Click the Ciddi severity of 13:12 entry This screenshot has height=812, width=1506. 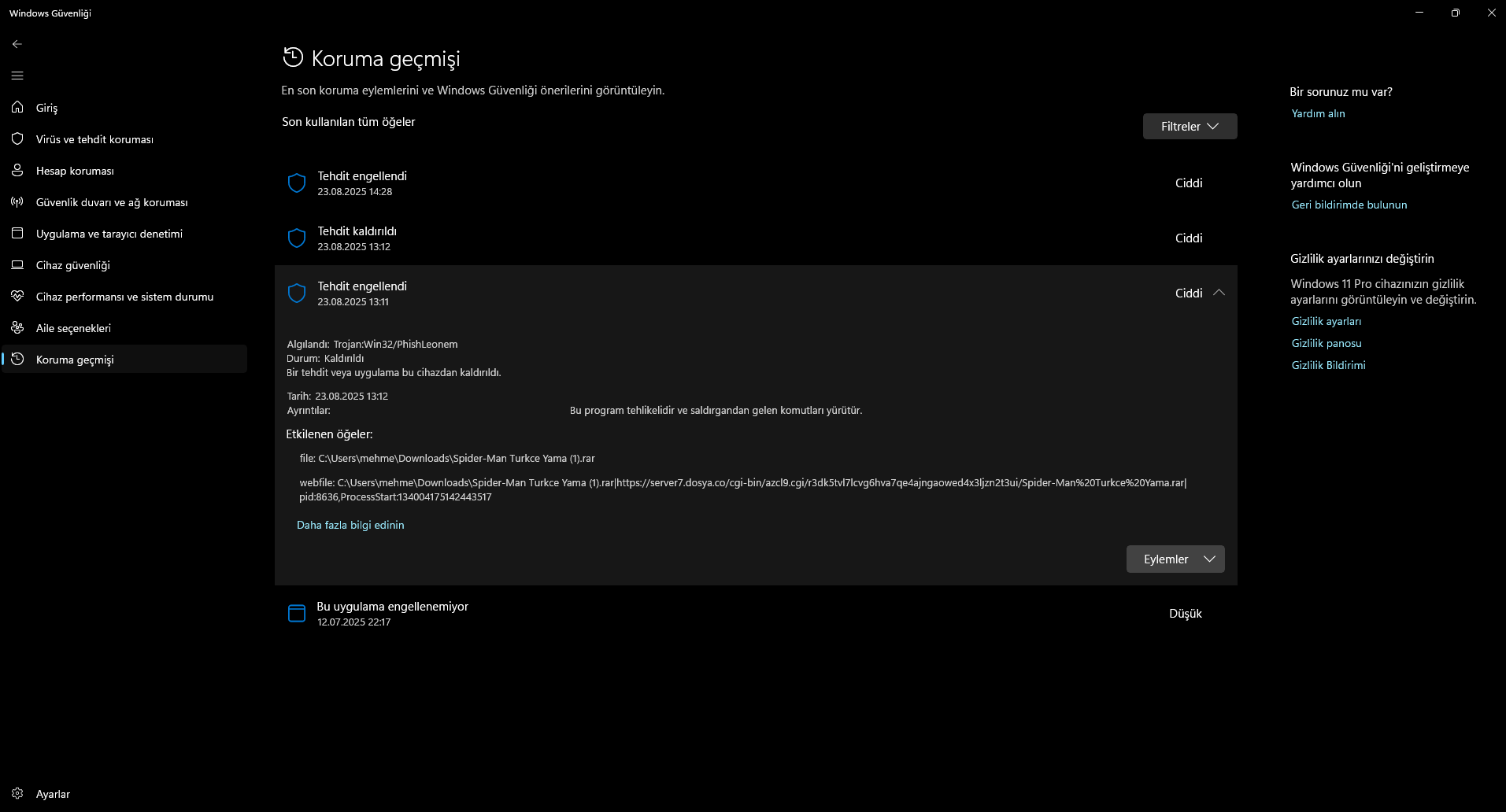[1189, 238]
